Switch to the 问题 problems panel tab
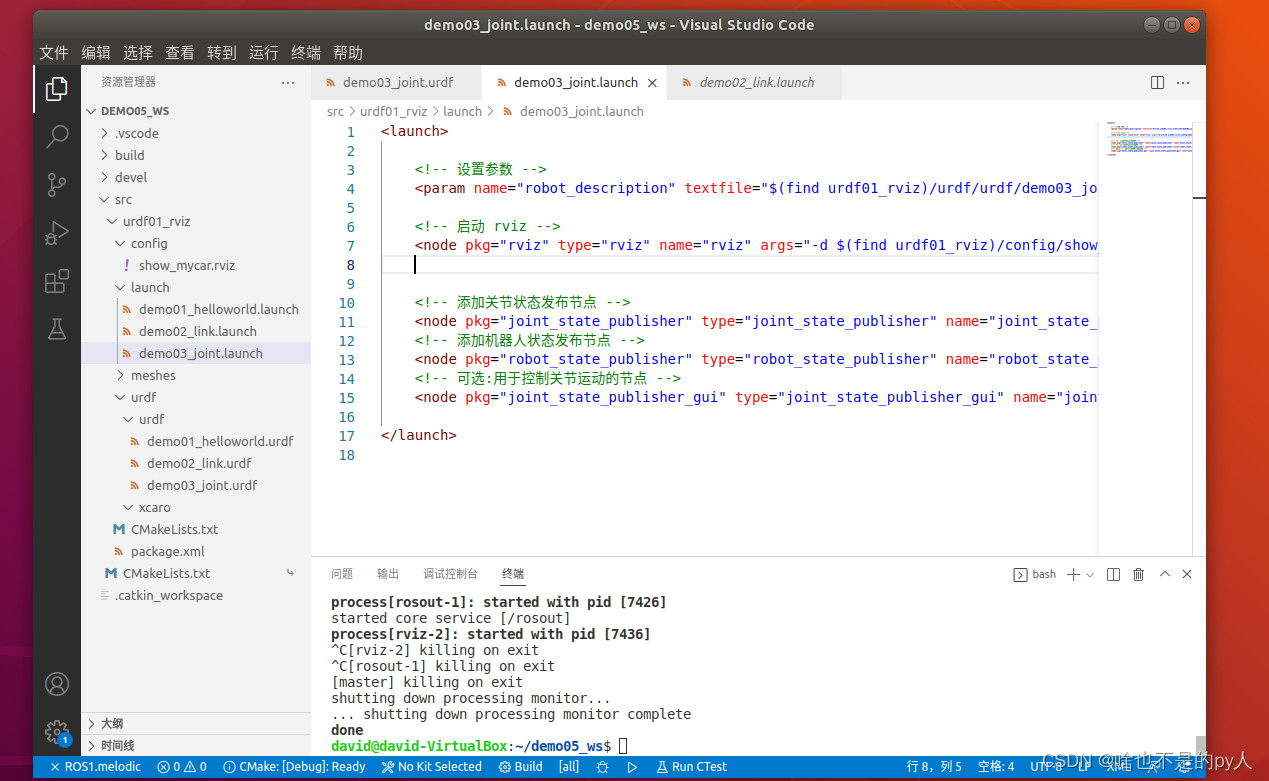Image resolution: width=1269 pixels, height=781 pixels. pos(342,574)
